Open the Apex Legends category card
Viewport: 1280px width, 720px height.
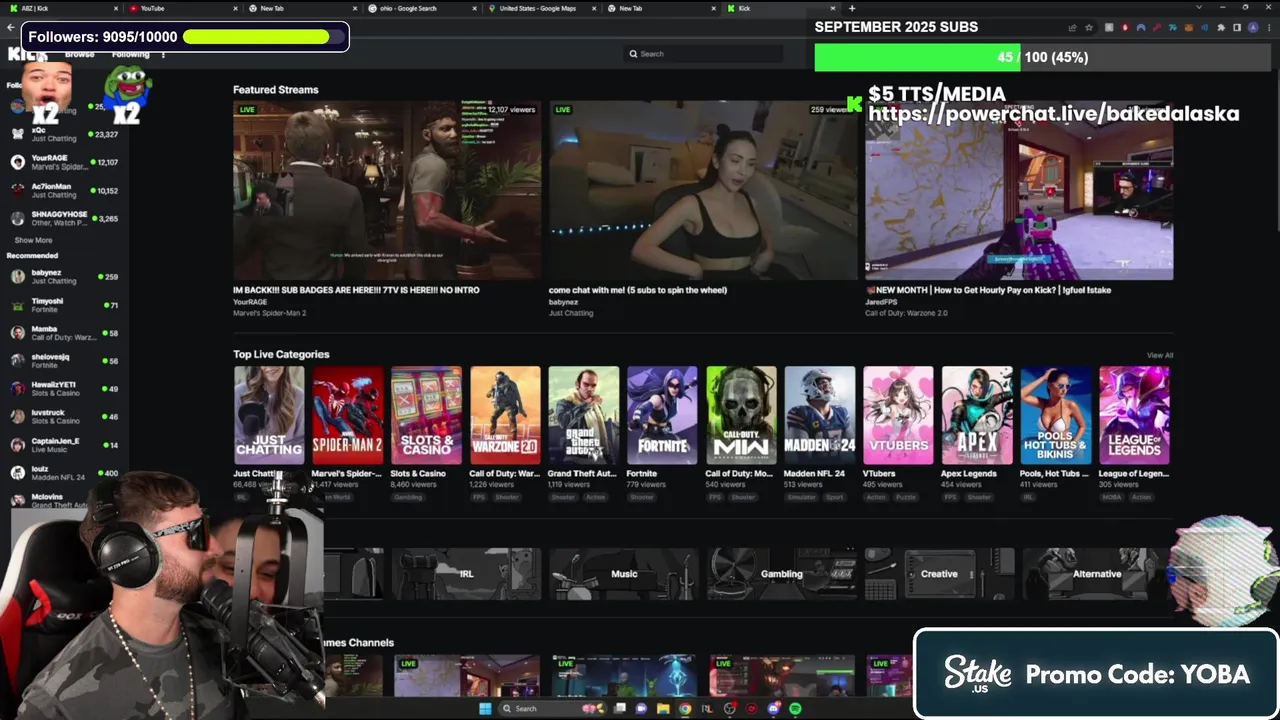click(977, 415)
